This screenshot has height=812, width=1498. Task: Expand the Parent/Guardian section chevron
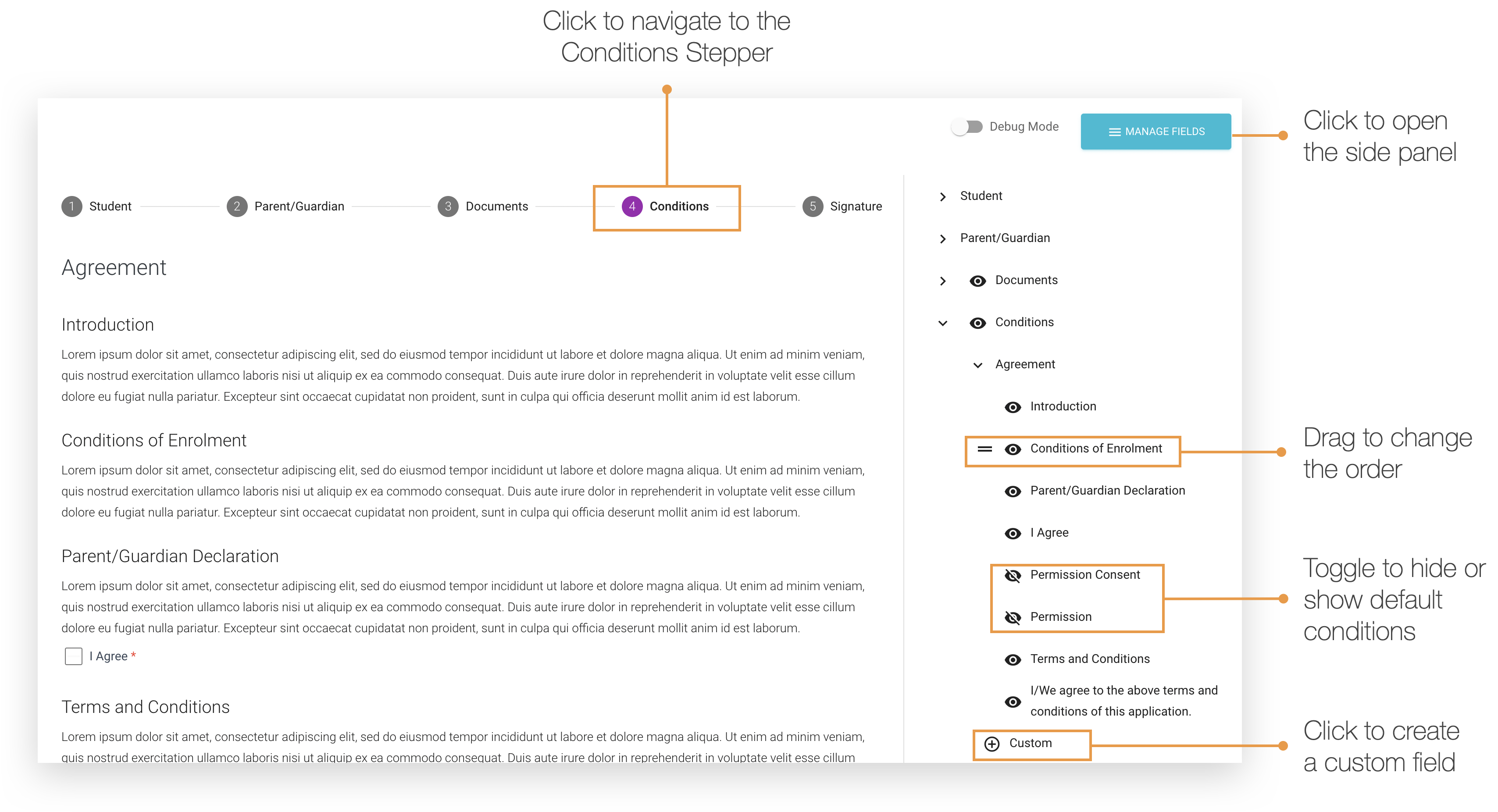[x=943, y=239]
